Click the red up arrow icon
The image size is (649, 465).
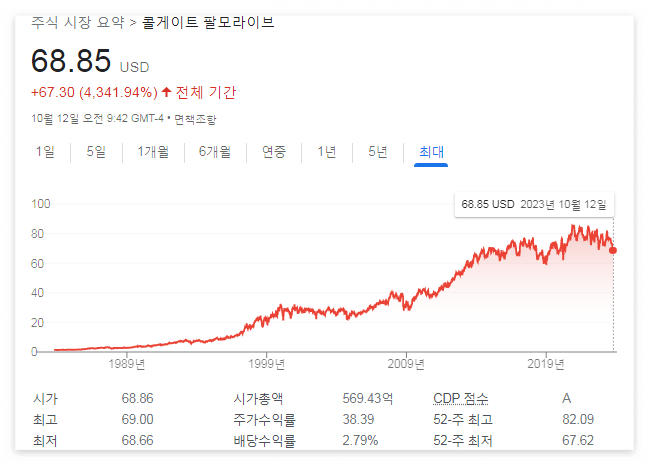166,92
